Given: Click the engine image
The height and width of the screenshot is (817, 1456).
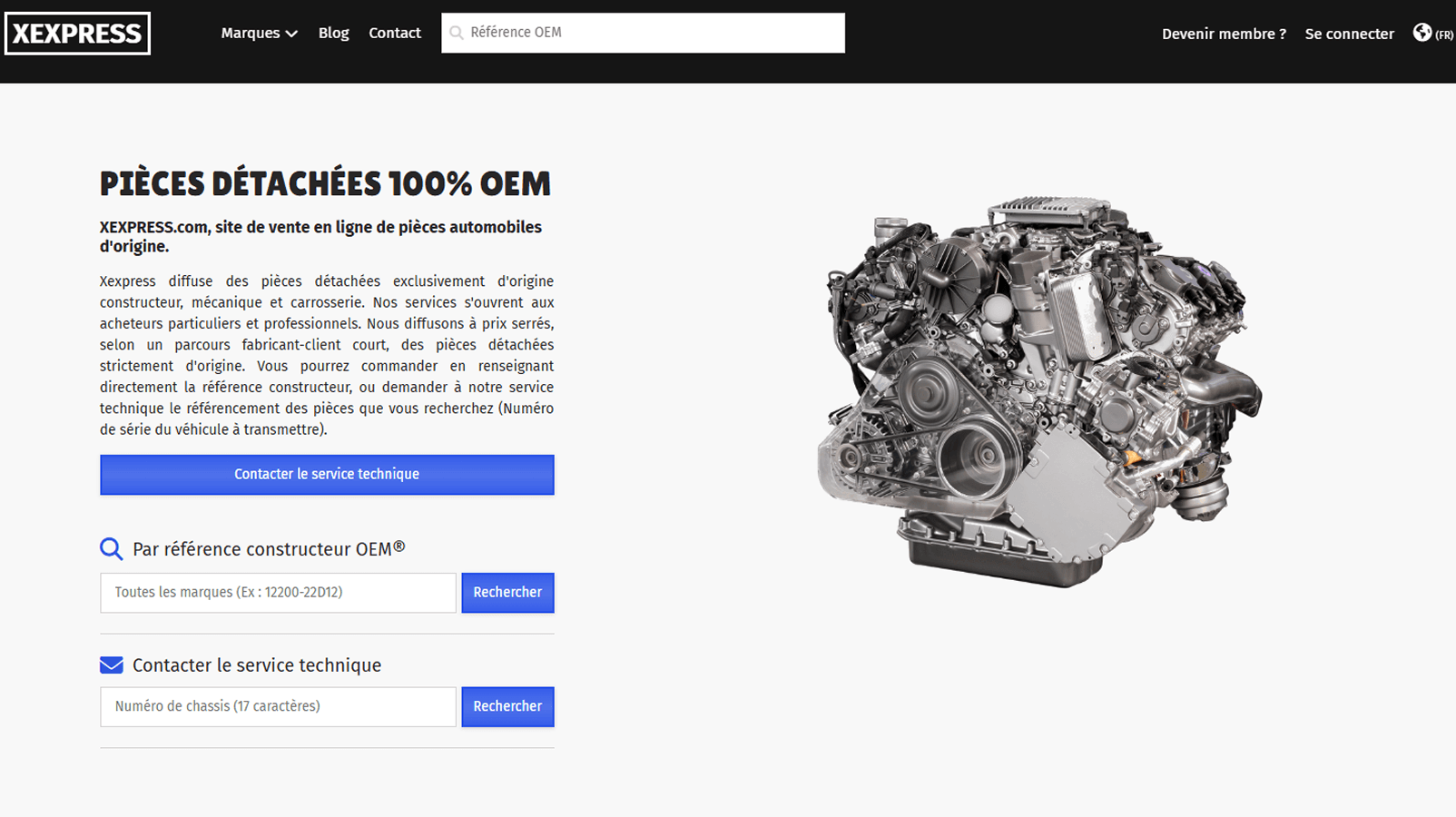Looking at the screenshot, I should click(1038, 390).
